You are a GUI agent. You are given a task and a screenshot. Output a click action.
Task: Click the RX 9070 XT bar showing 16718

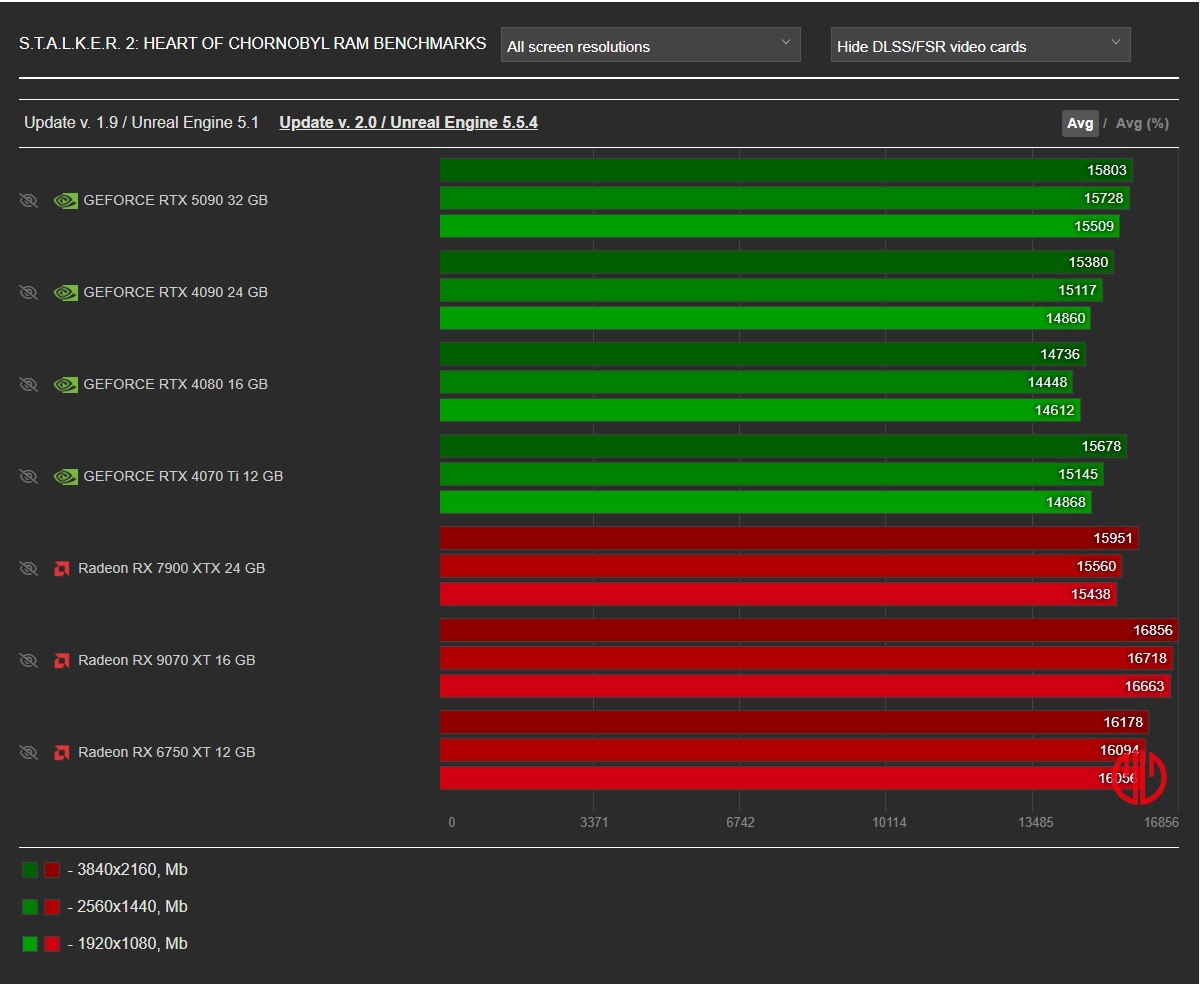(x=806, y=658)
